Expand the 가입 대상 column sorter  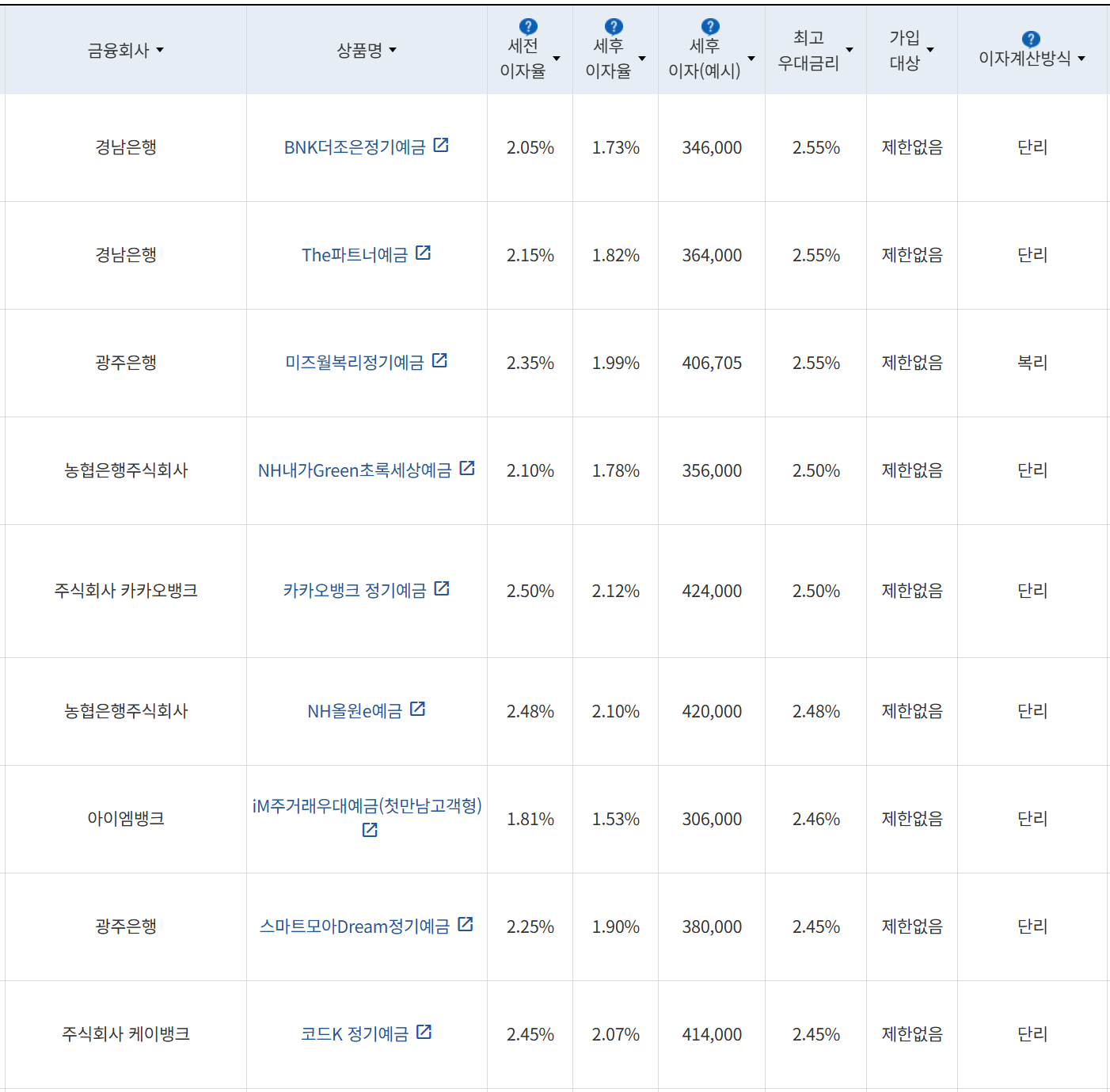point(931,50)
